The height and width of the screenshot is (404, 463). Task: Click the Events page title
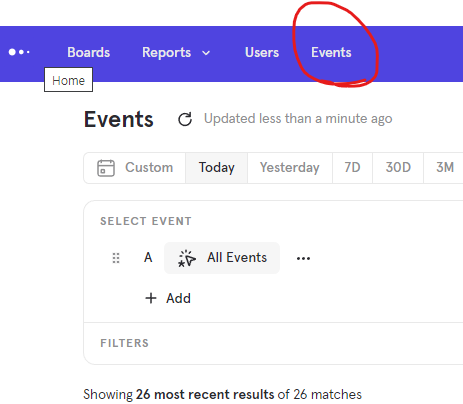(119, 119)
